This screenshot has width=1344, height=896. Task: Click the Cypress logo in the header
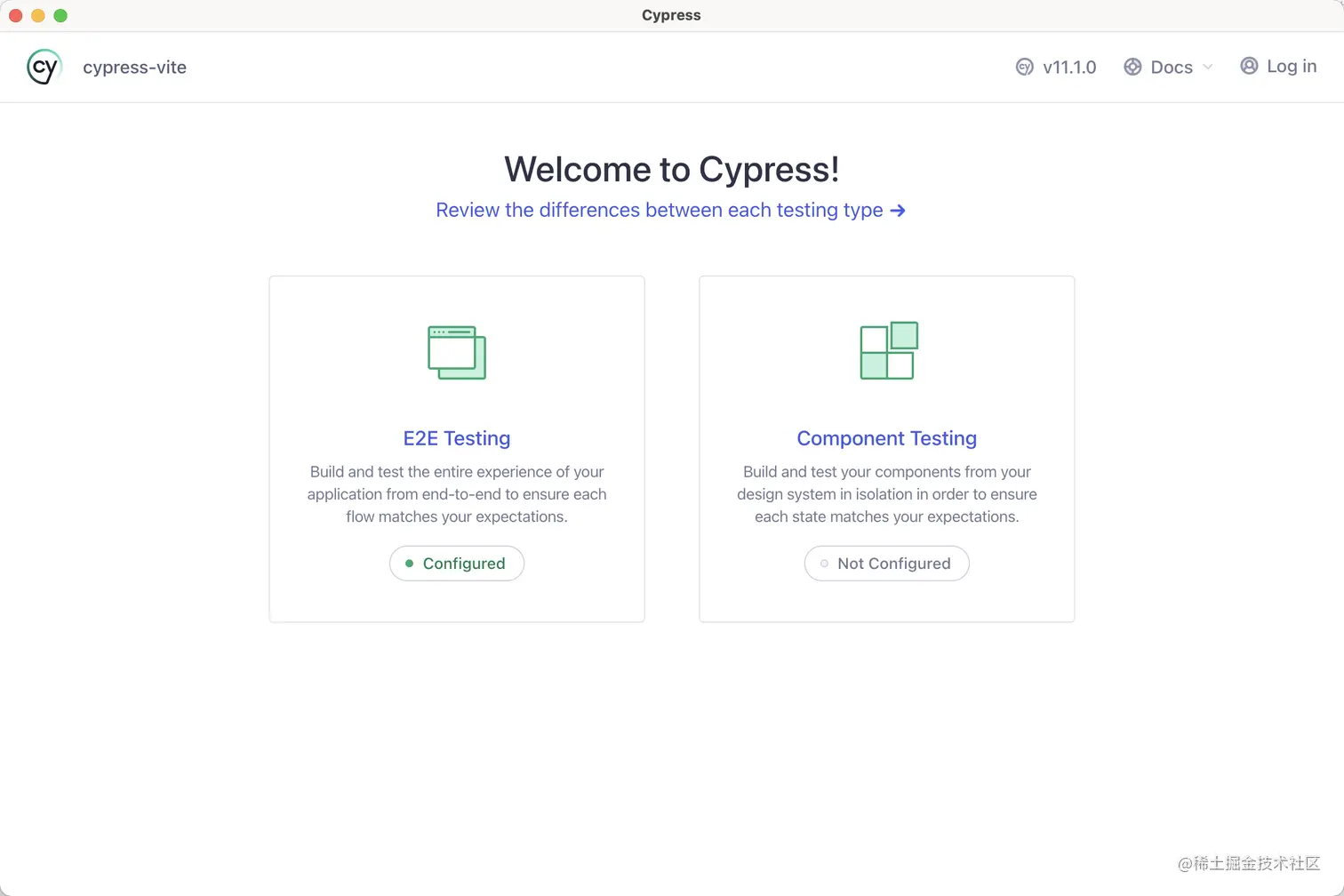coord(44,67)
